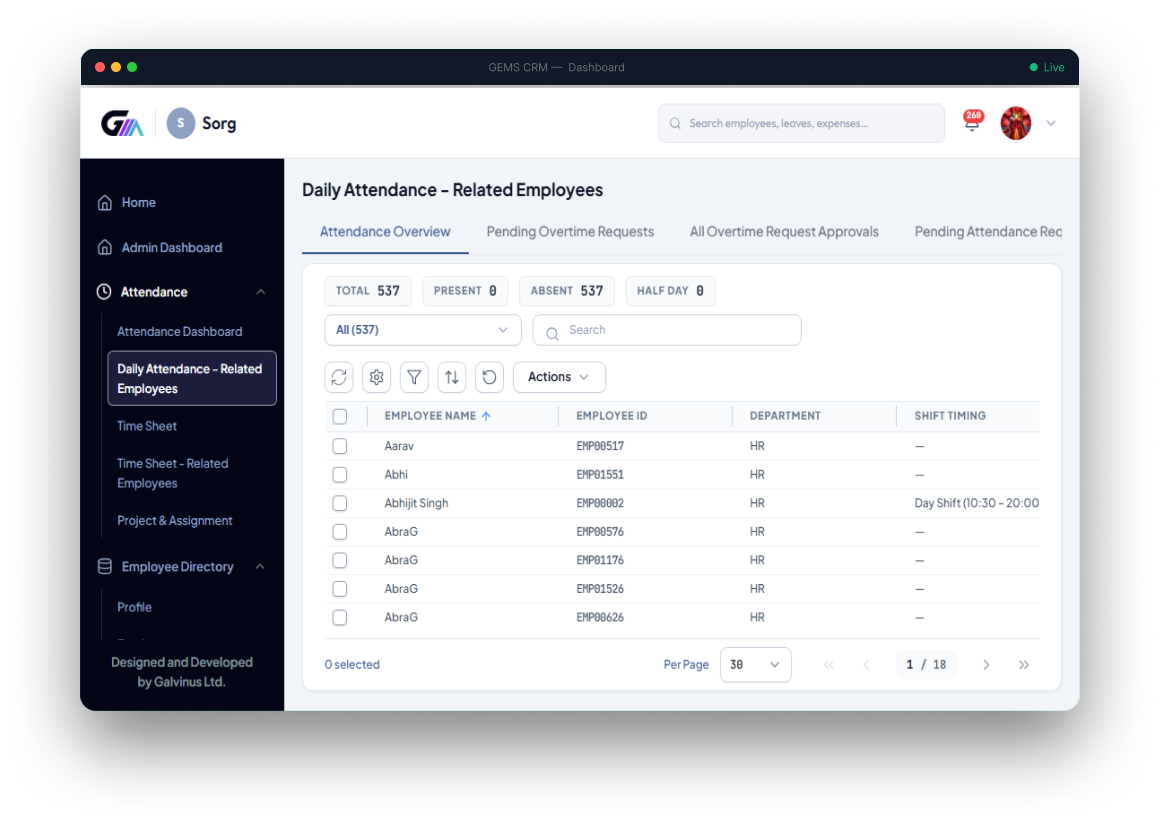Click the sort arrow beside Employee Name
The image size is (1160, 823).
[x=486, y=416]
